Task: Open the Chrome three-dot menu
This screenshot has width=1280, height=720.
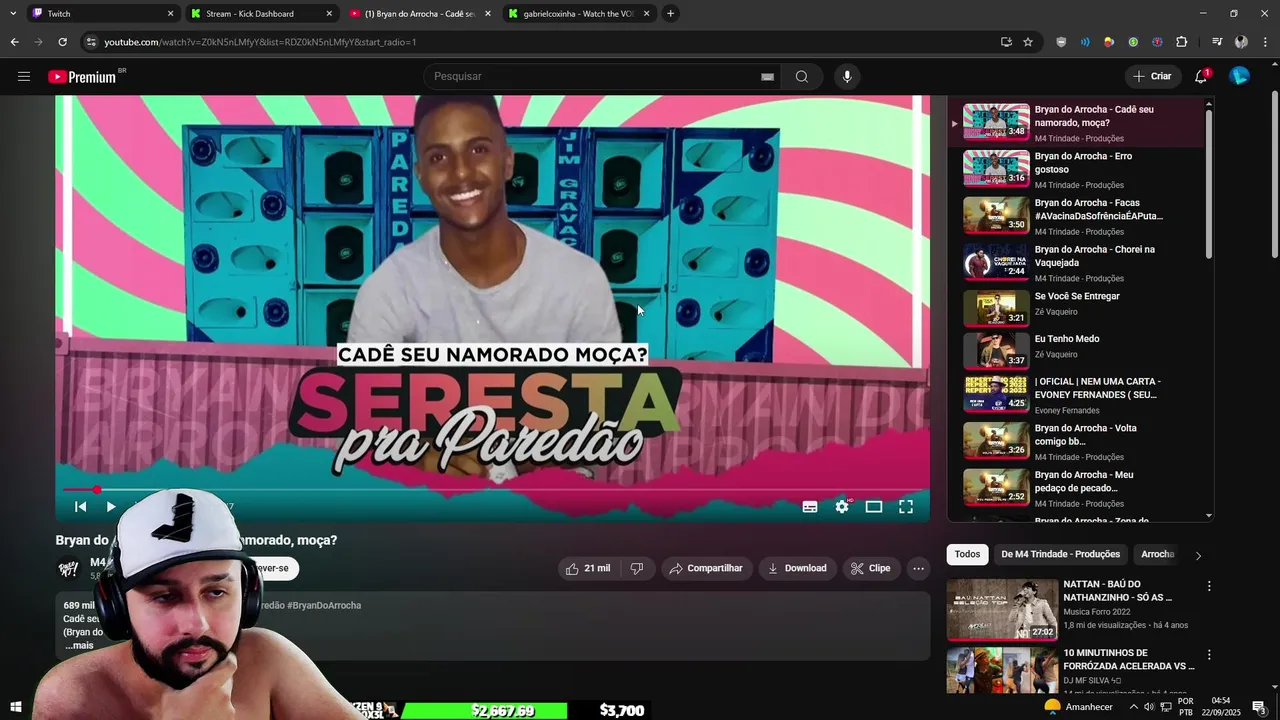Action: pos(1265,42)
